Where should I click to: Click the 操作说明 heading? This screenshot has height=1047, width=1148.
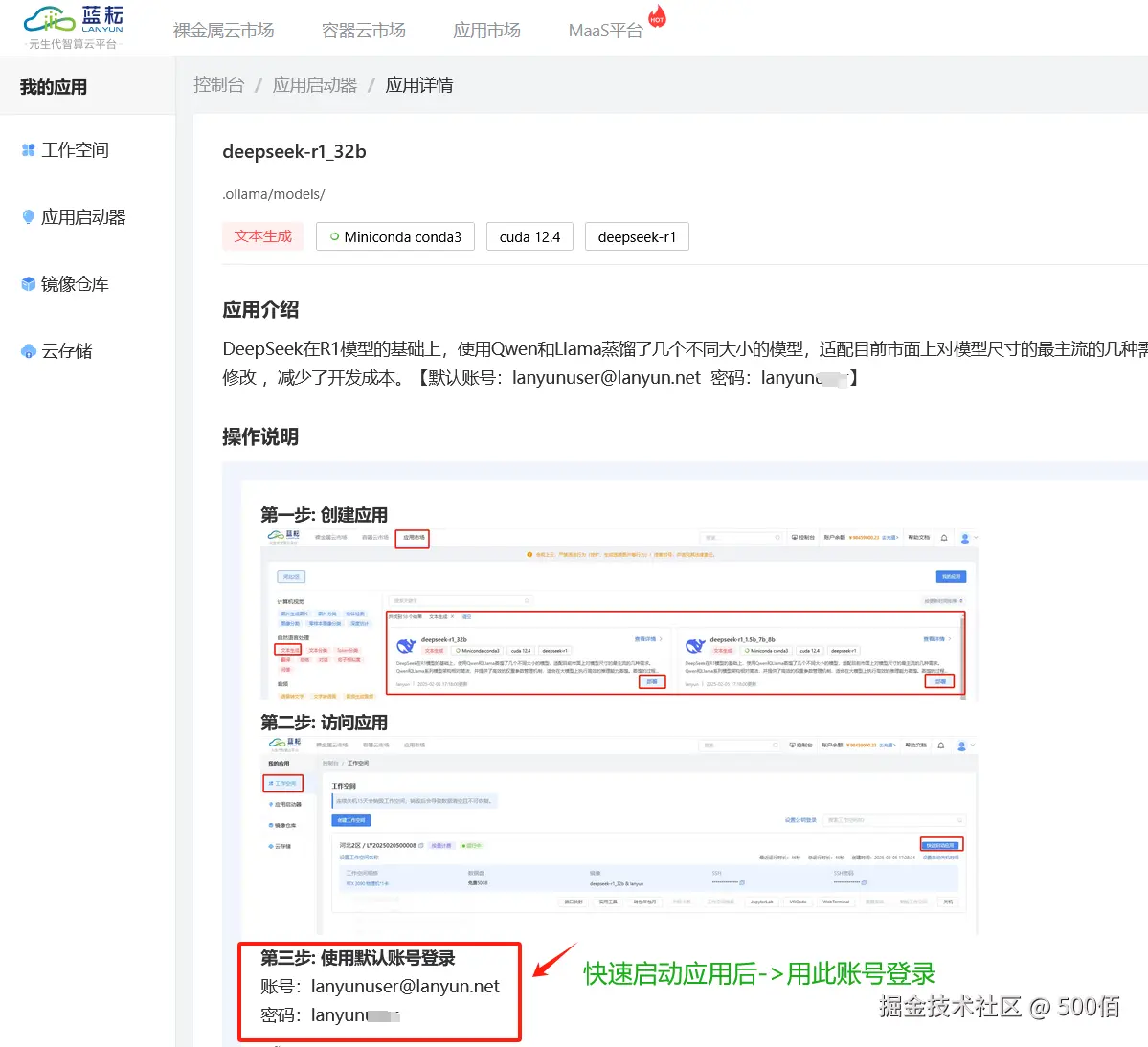(x=260, y=436)
